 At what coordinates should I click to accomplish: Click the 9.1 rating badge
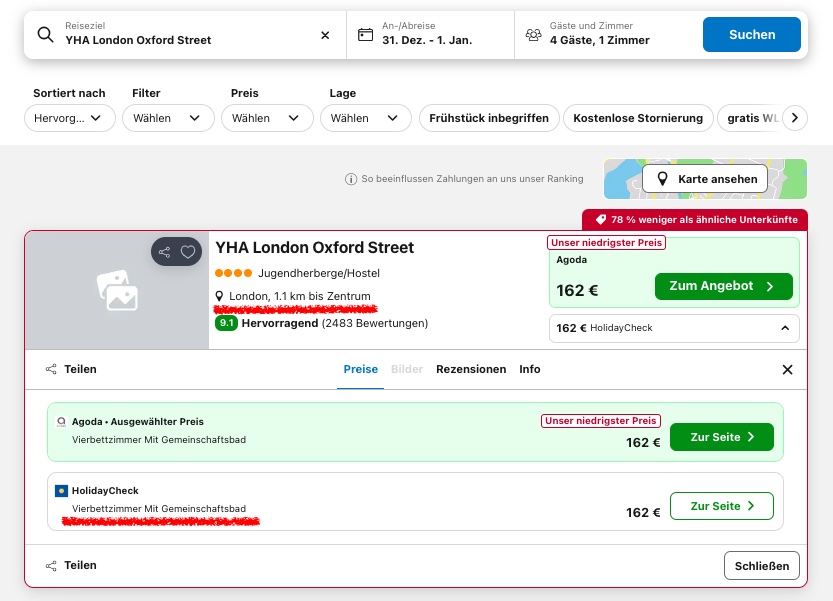[x=226, y=323]
